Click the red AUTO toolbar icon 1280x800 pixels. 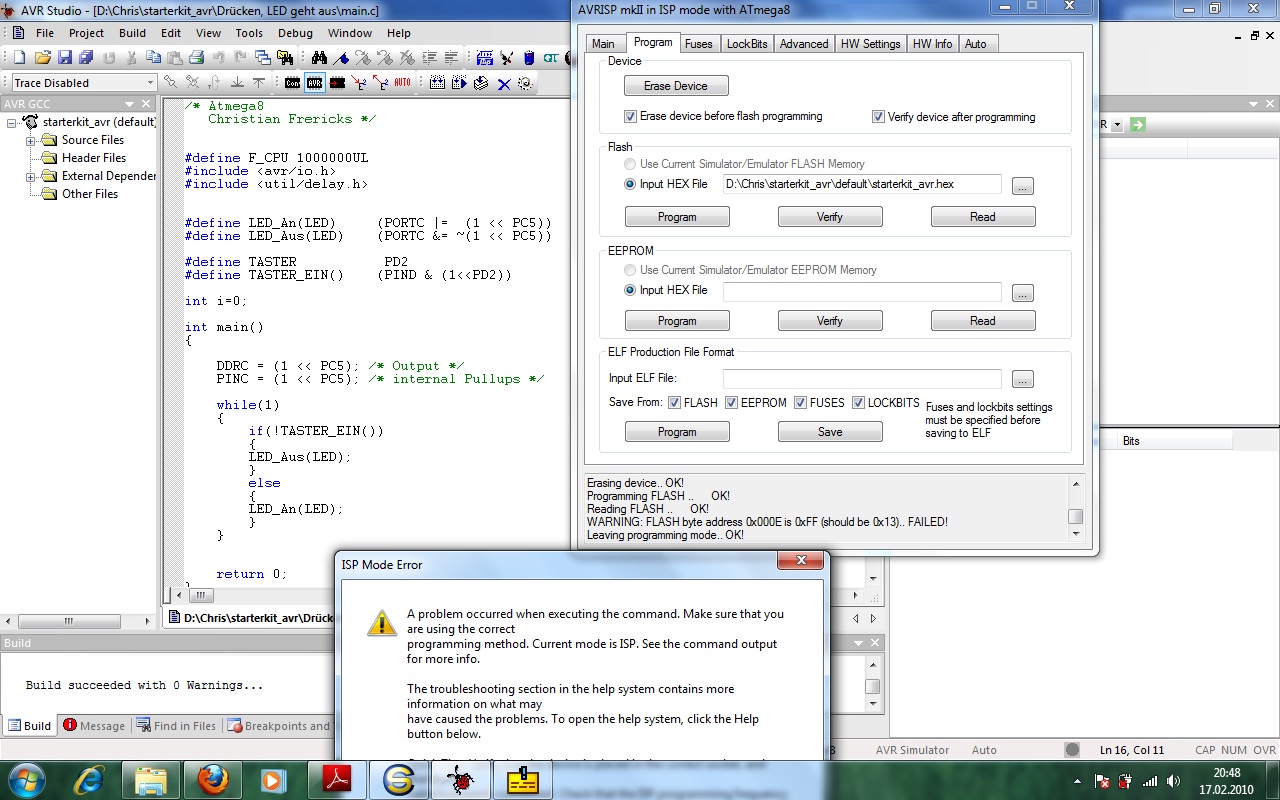coord(402,83)
